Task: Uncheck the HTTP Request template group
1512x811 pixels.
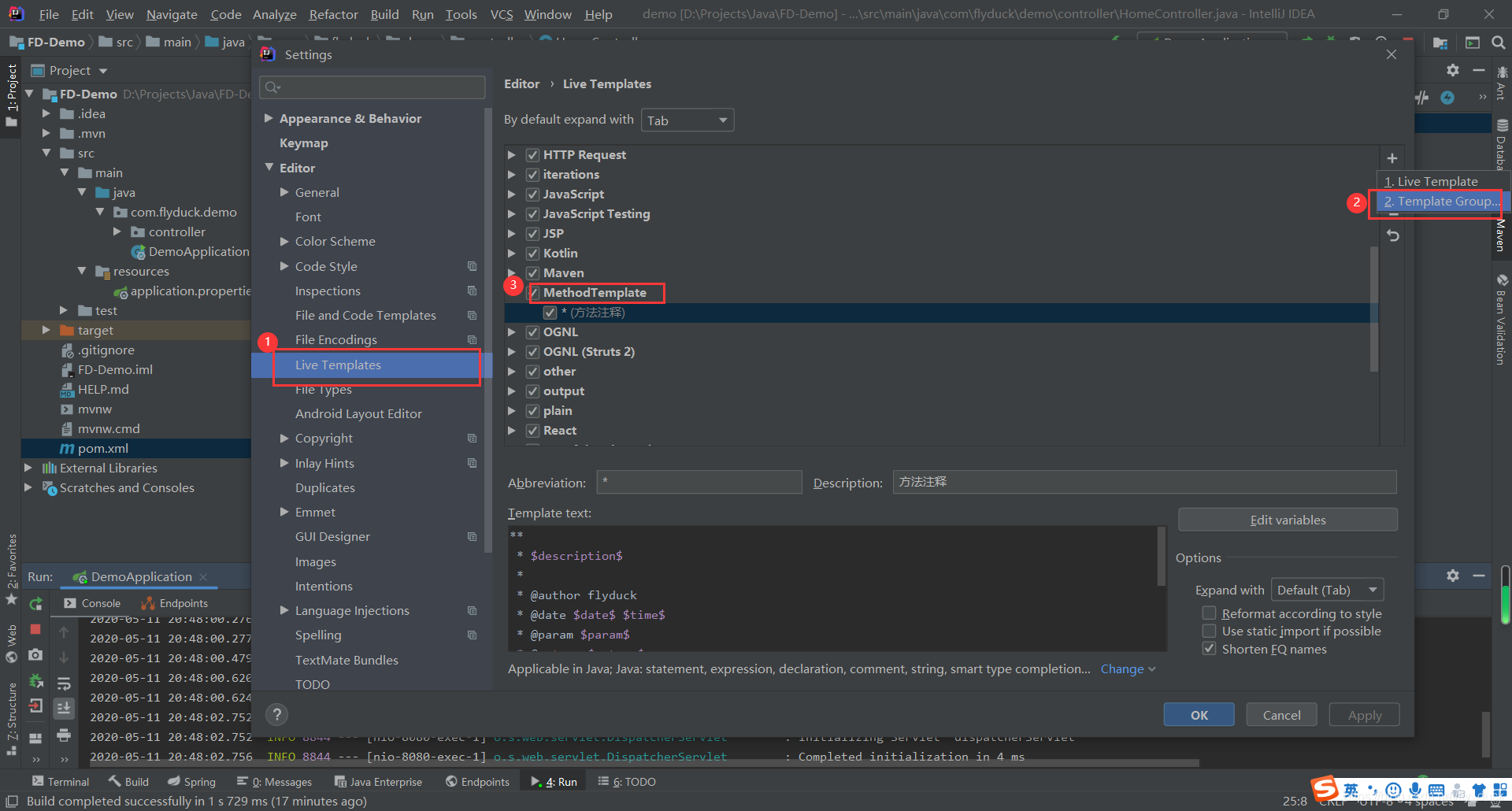Action: 532,155
